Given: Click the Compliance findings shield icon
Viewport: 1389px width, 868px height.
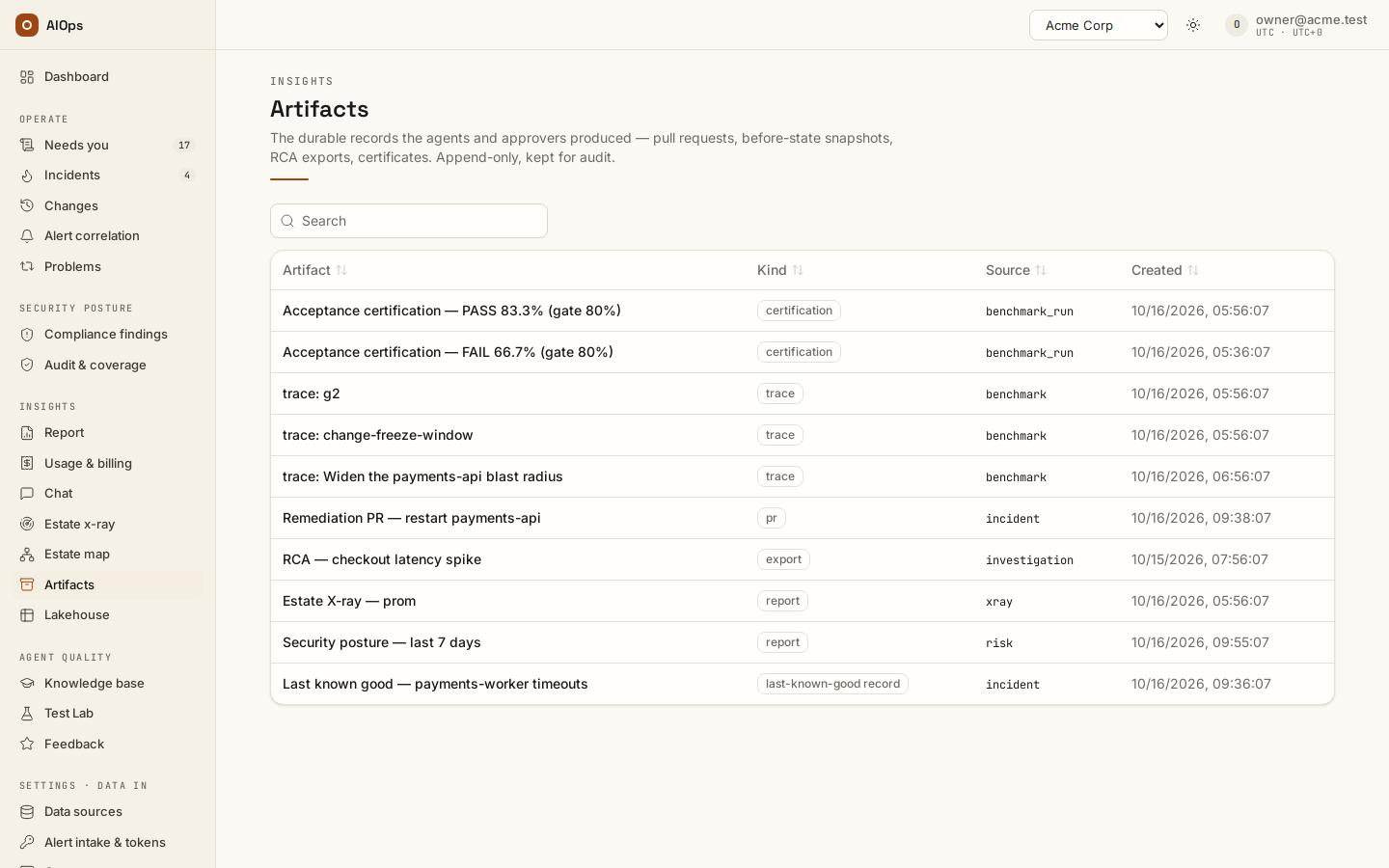Looking at the screenshot, I should [x=27, y=335].
